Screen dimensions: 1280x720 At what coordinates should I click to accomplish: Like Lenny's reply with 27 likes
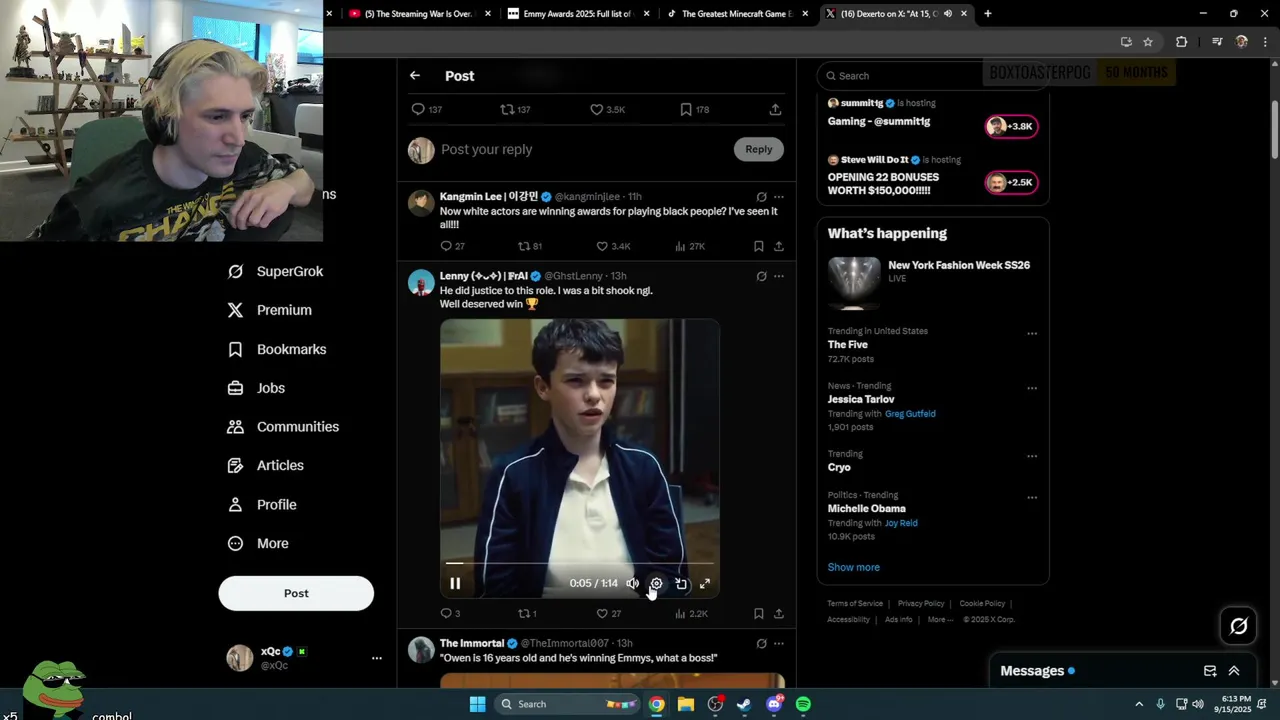coord(609,613)
